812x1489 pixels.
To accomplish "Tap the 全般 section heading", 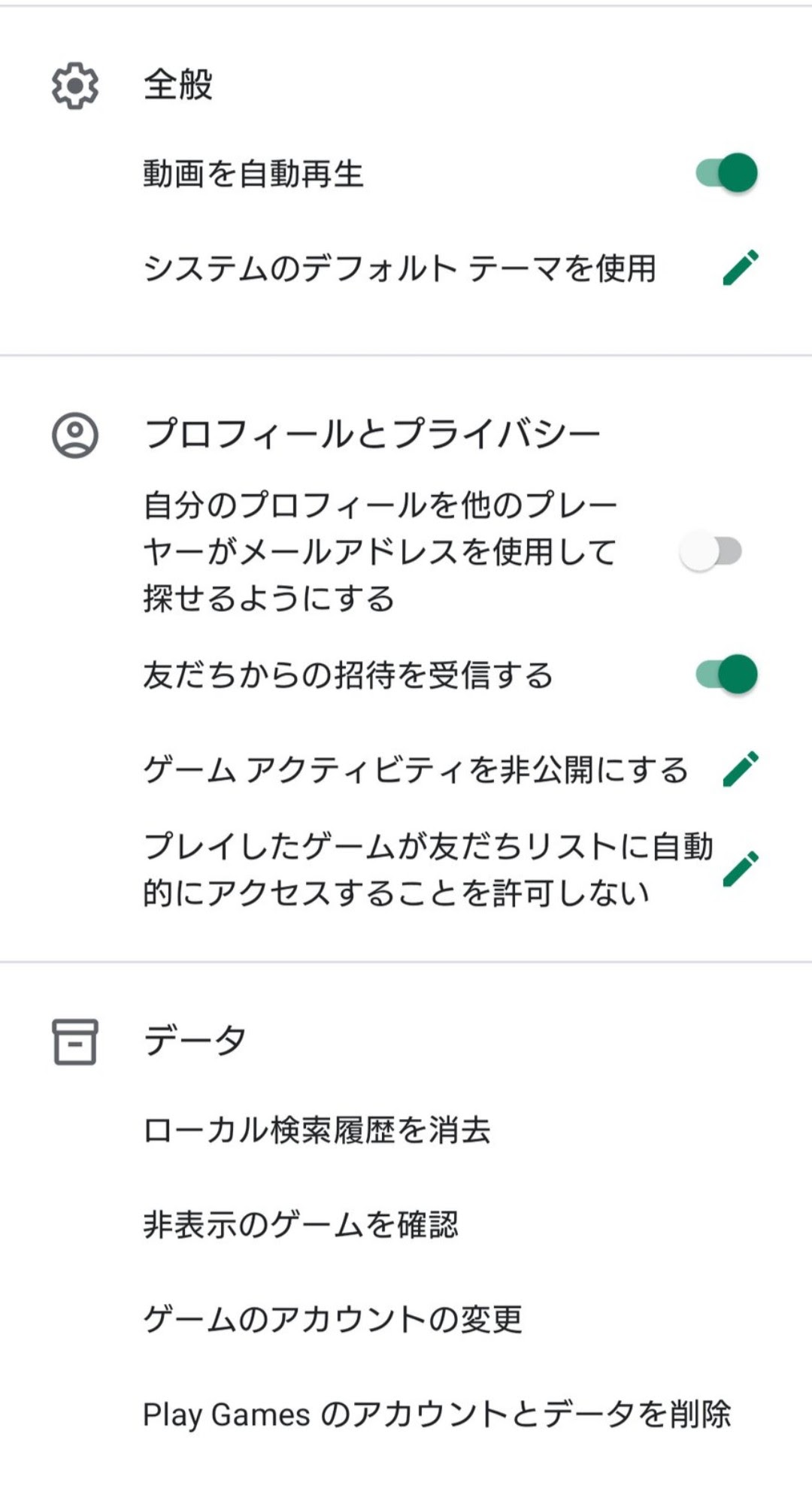I will [178, 84].
